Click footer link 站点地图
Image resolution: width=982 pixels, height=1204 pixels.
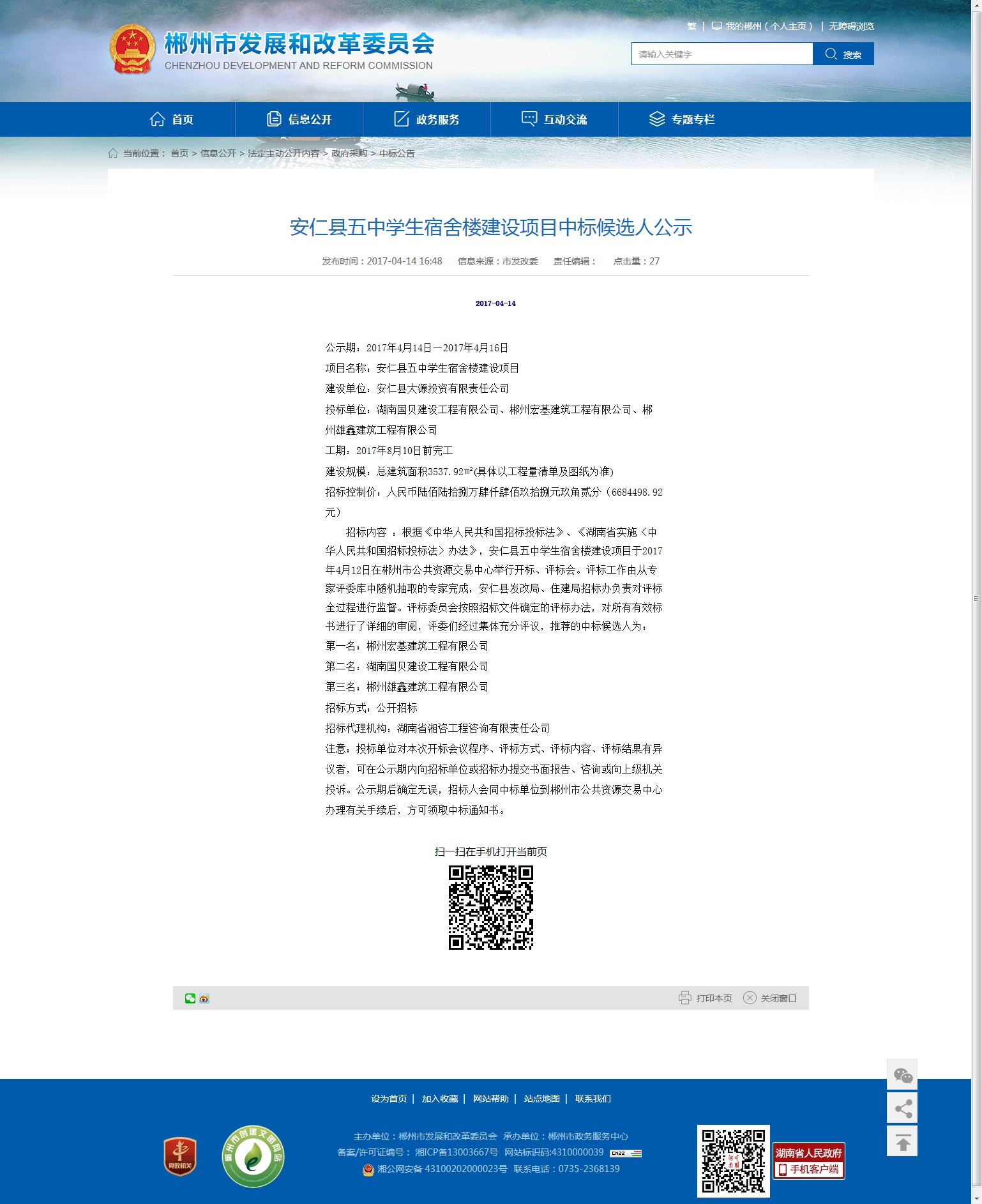[542, 1099]
